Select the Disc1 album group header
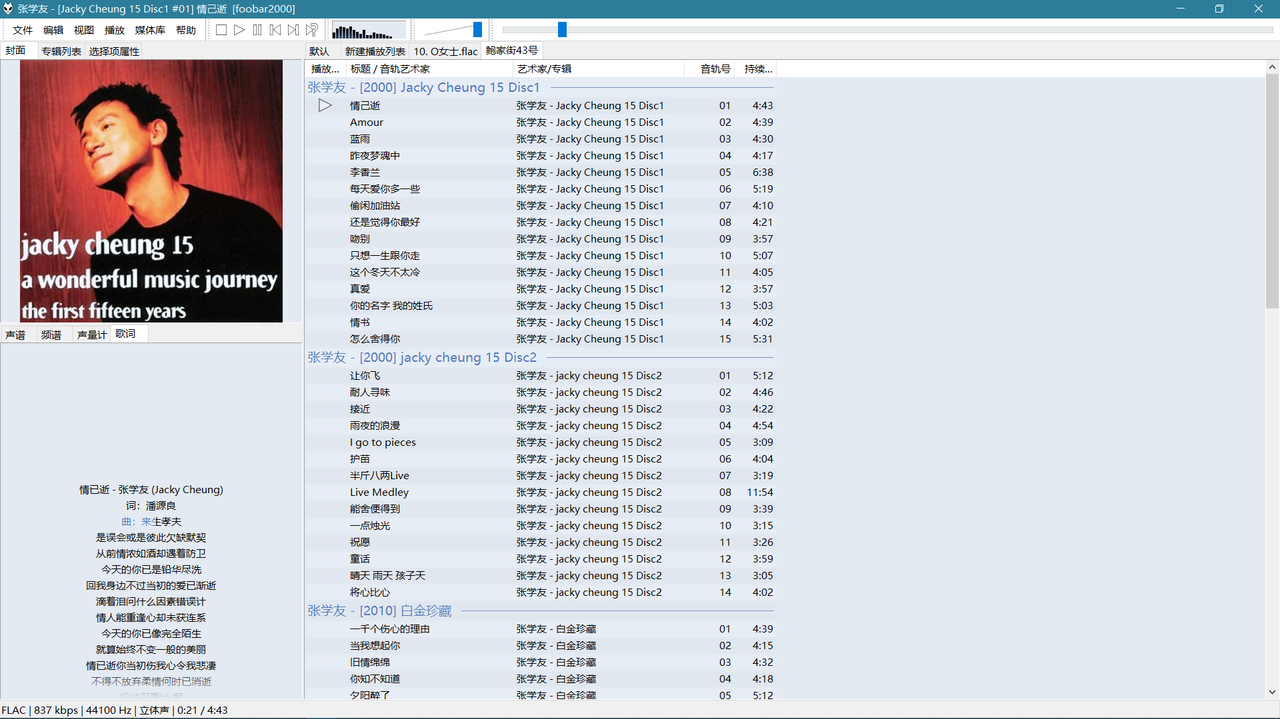Image resolution: width=1280 pixels, height=719 pixels. coord(540,87)
